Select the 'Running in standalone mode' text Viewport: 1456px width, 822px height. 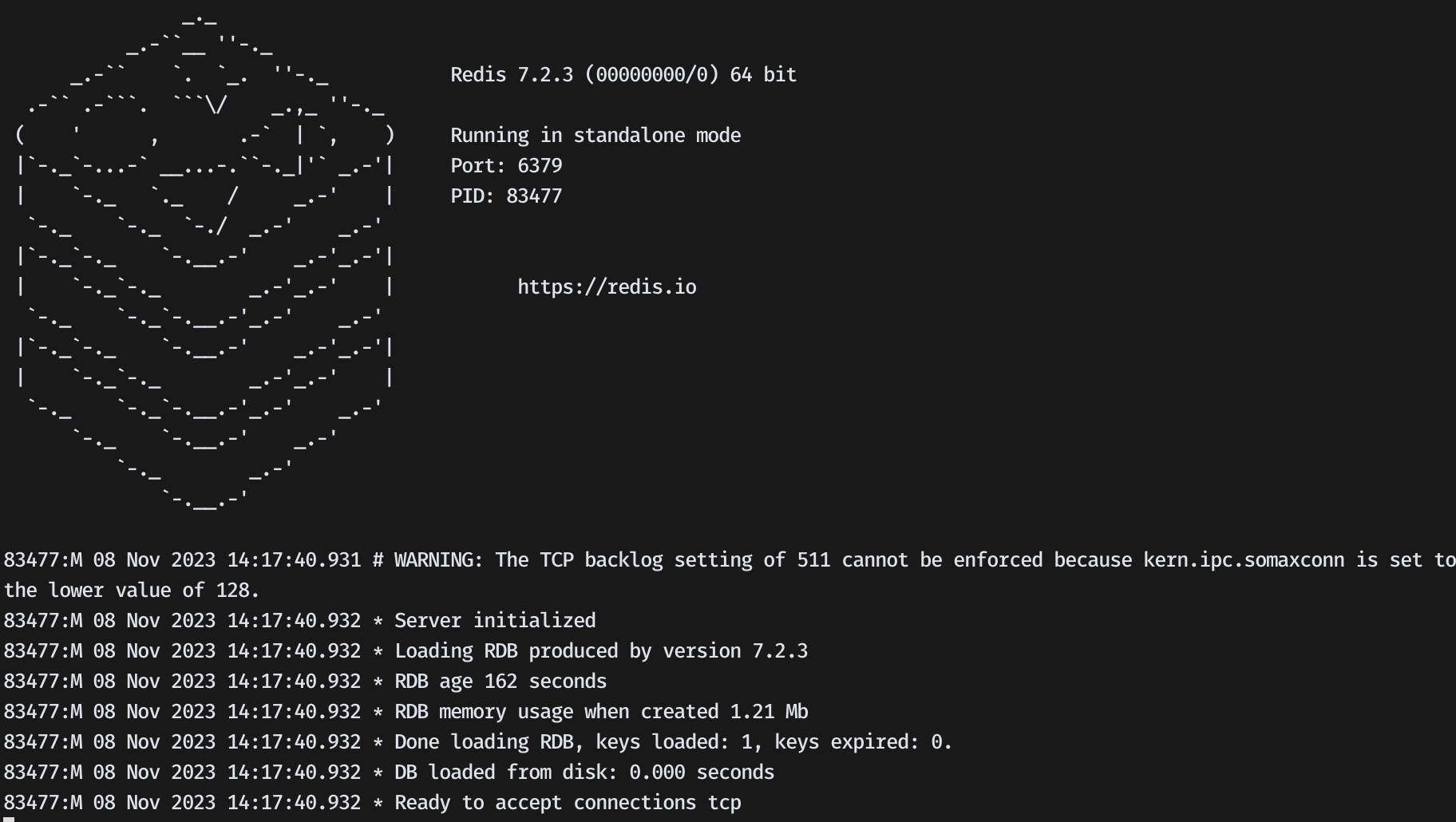click(595, 136)
